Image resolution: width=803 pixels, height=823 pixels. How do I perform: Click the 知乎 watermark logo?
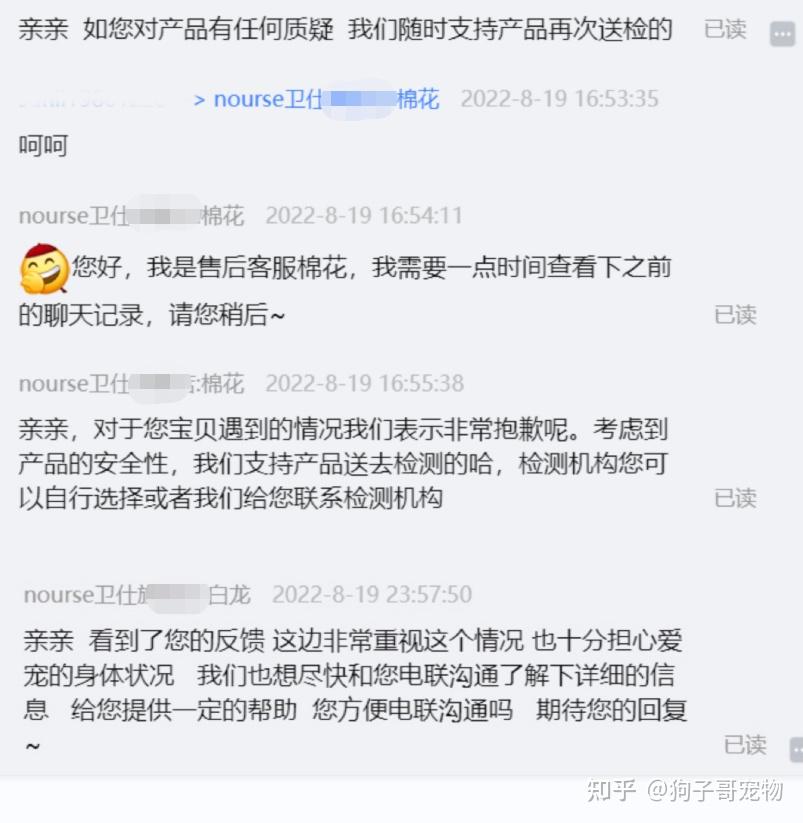click(x=611, y=790)
